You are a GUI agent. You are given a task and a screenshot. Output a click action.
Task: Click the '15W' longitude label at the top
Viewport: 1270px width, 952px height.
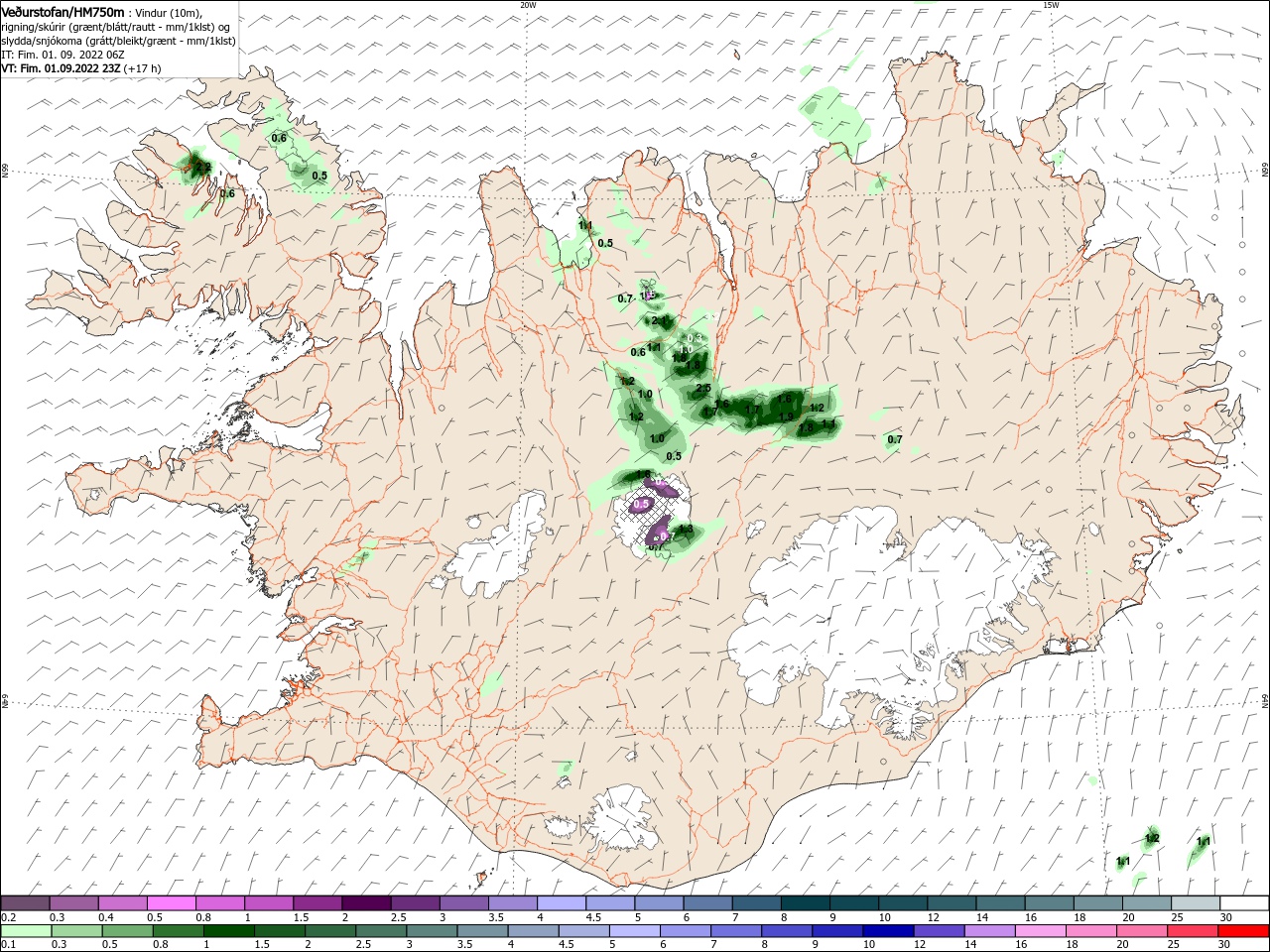(1051, 5)
